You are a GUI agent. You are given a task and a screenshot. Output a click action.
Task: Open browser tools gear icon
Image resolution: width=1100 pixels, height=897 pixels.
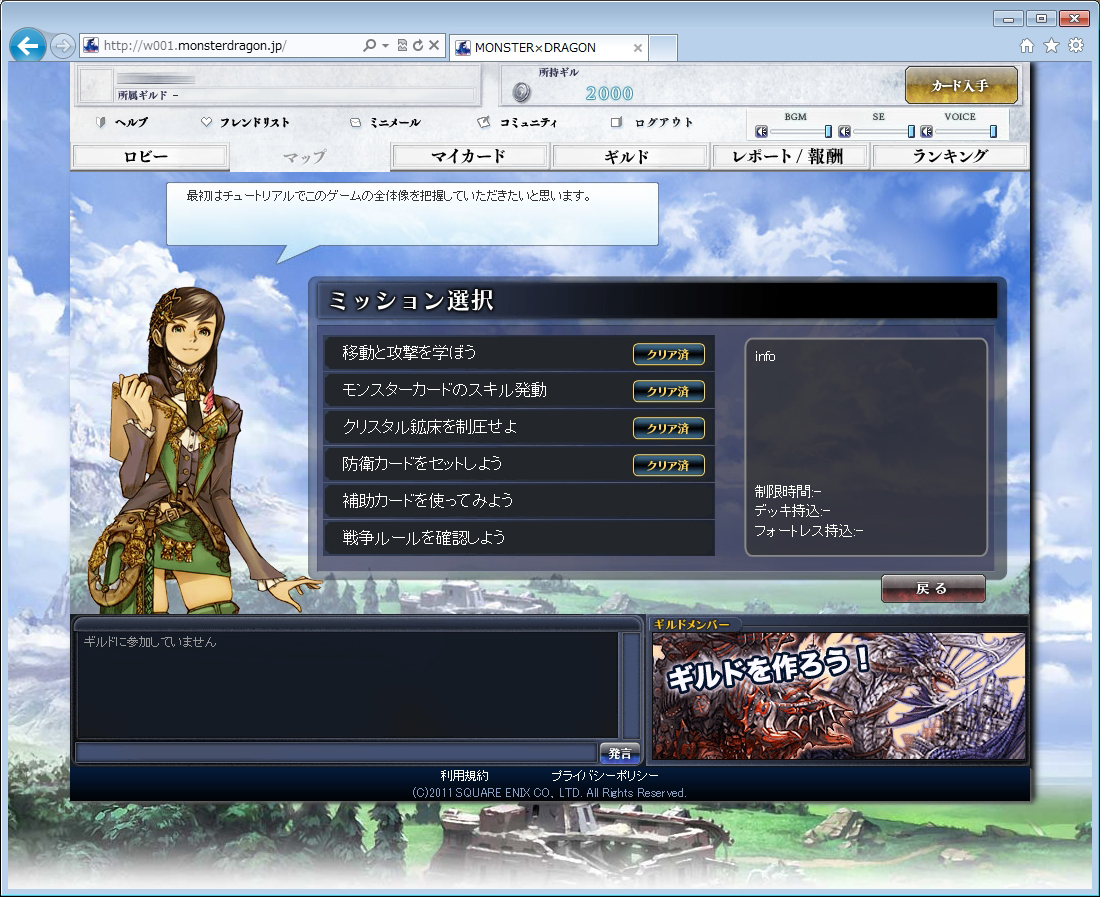tap(1076, 46)
